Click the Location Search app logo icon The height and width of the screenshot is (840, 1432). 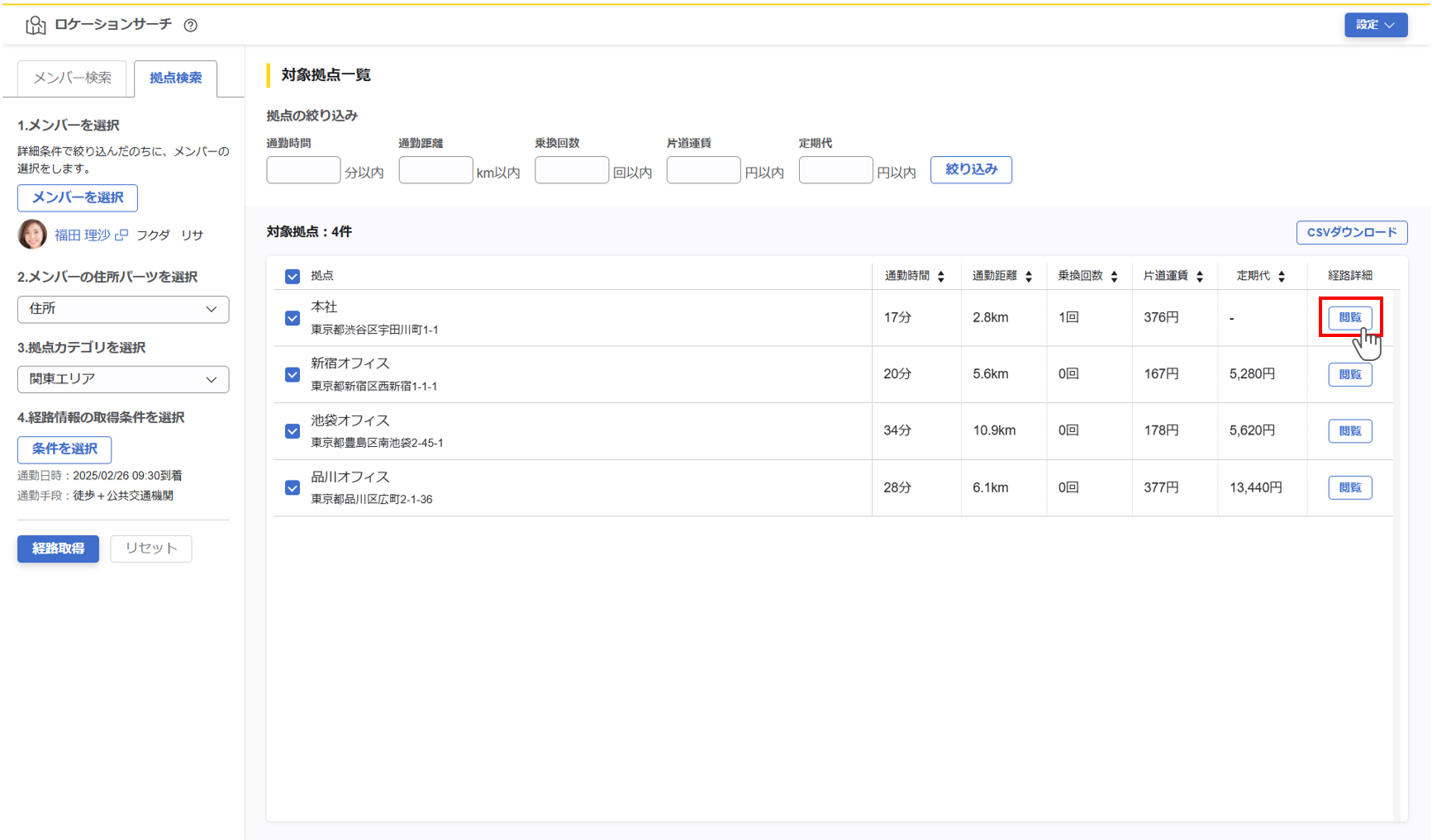point(36,25)
